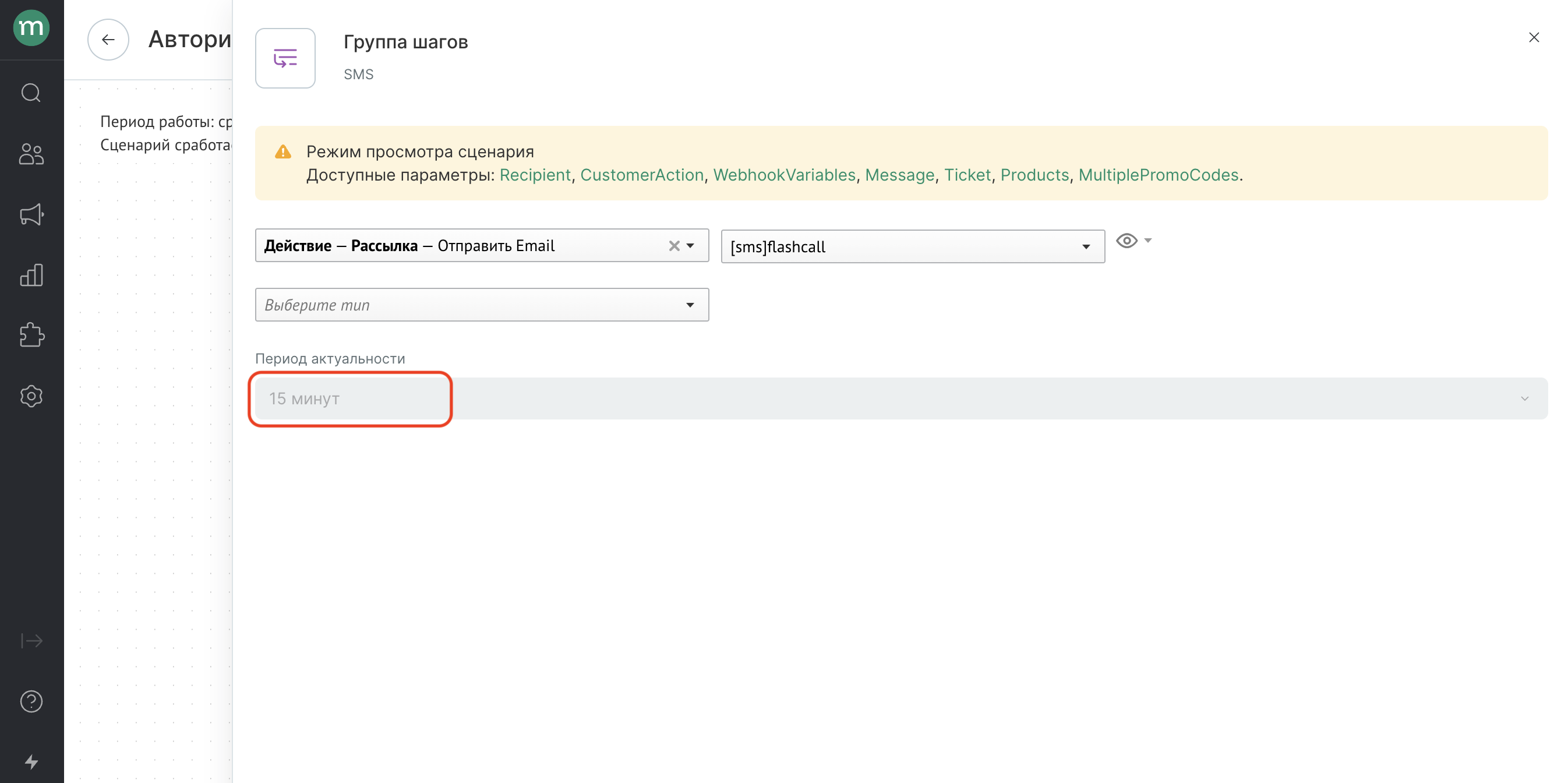
Task: Open the [sms]flashcall template dropdown
Action: (913, 246)
